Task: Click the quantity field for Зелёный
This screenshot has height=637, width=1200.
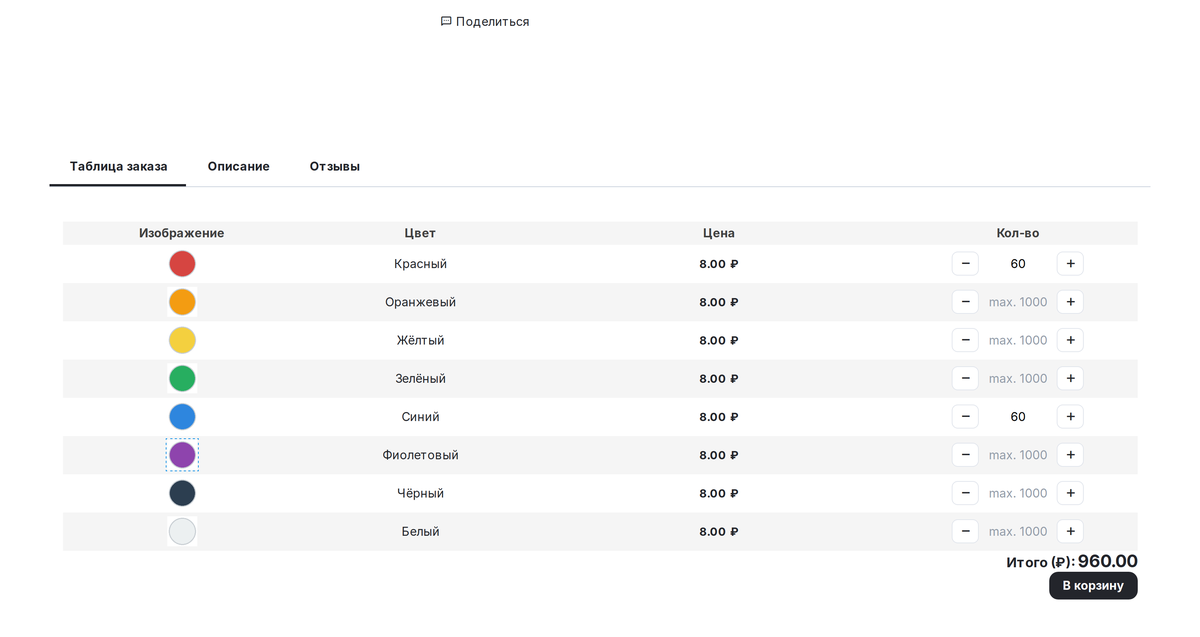Action: point(1018,378)
